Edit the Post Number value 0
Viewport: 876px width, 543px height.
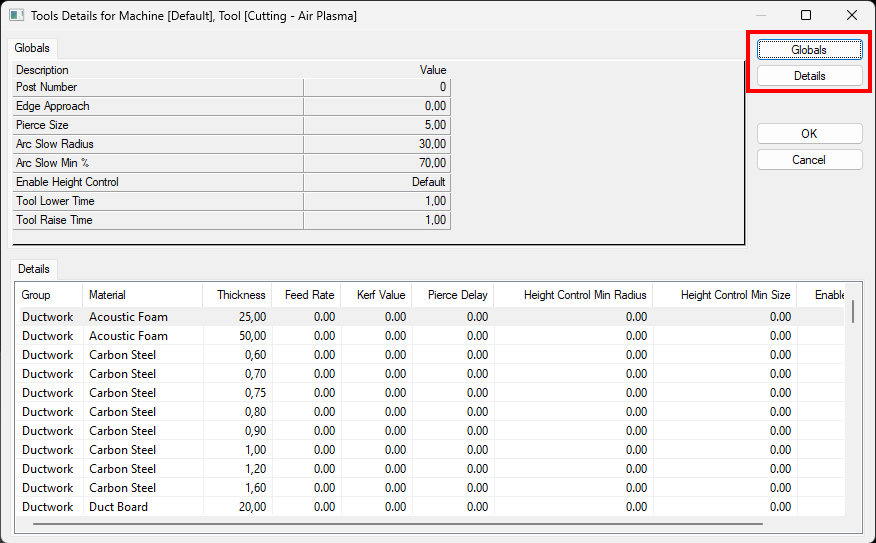377,87
